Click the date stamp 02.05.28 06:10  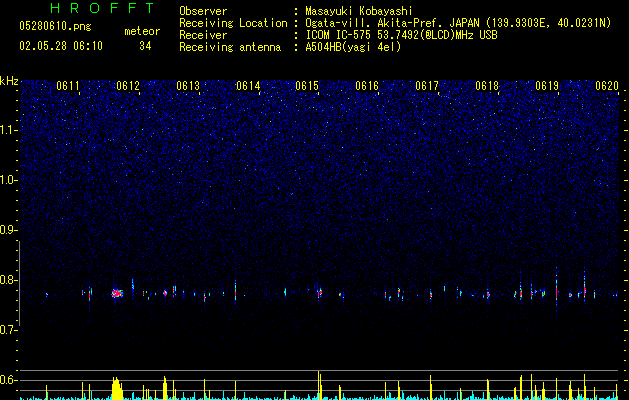pos(61,46)
